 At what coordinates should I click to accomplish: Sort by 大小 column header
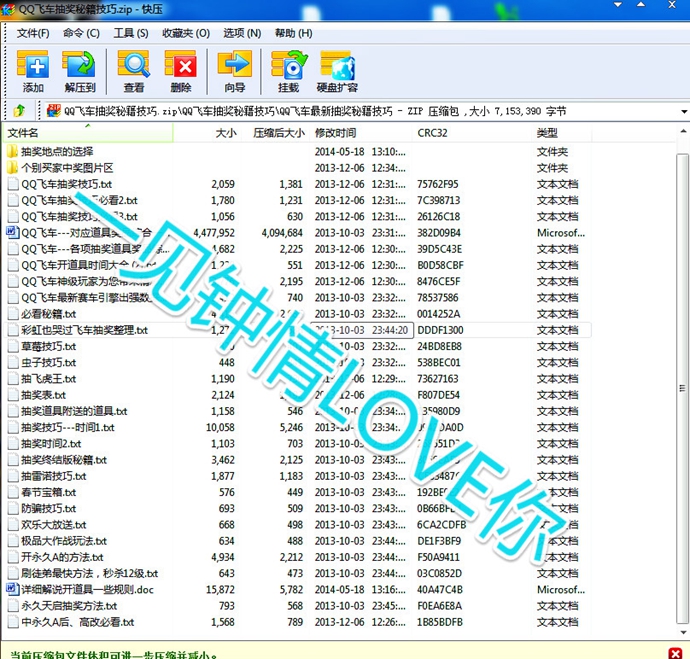click(207, 133)
